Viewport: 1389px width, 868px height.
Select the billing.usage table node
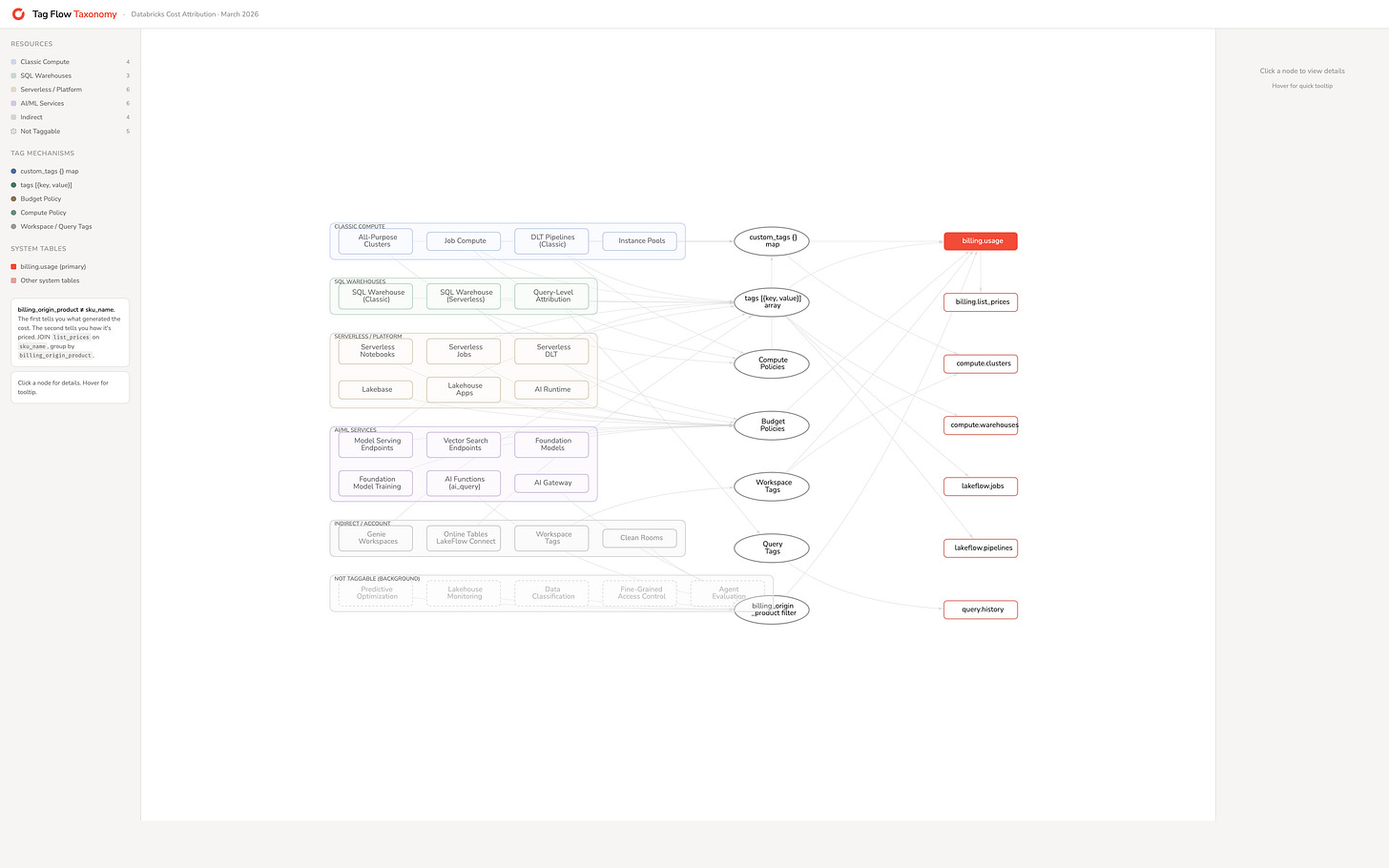click(981, 241)
